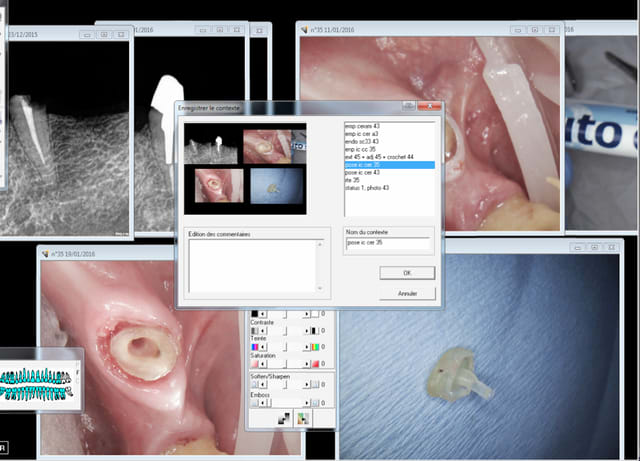This screenshot has height=461, width=640.
Task: Select 'status 1, photo 43' list entry
Action: [x=372, y=187]
